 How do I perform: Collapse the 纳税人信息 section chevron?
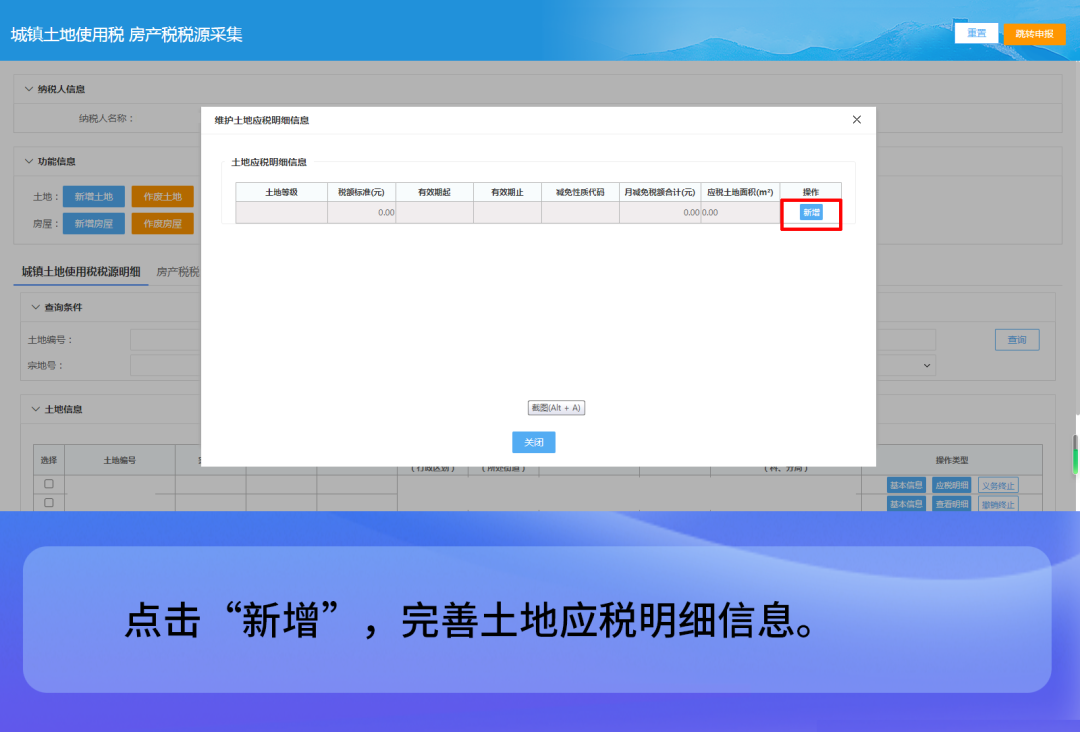point(29,89)
